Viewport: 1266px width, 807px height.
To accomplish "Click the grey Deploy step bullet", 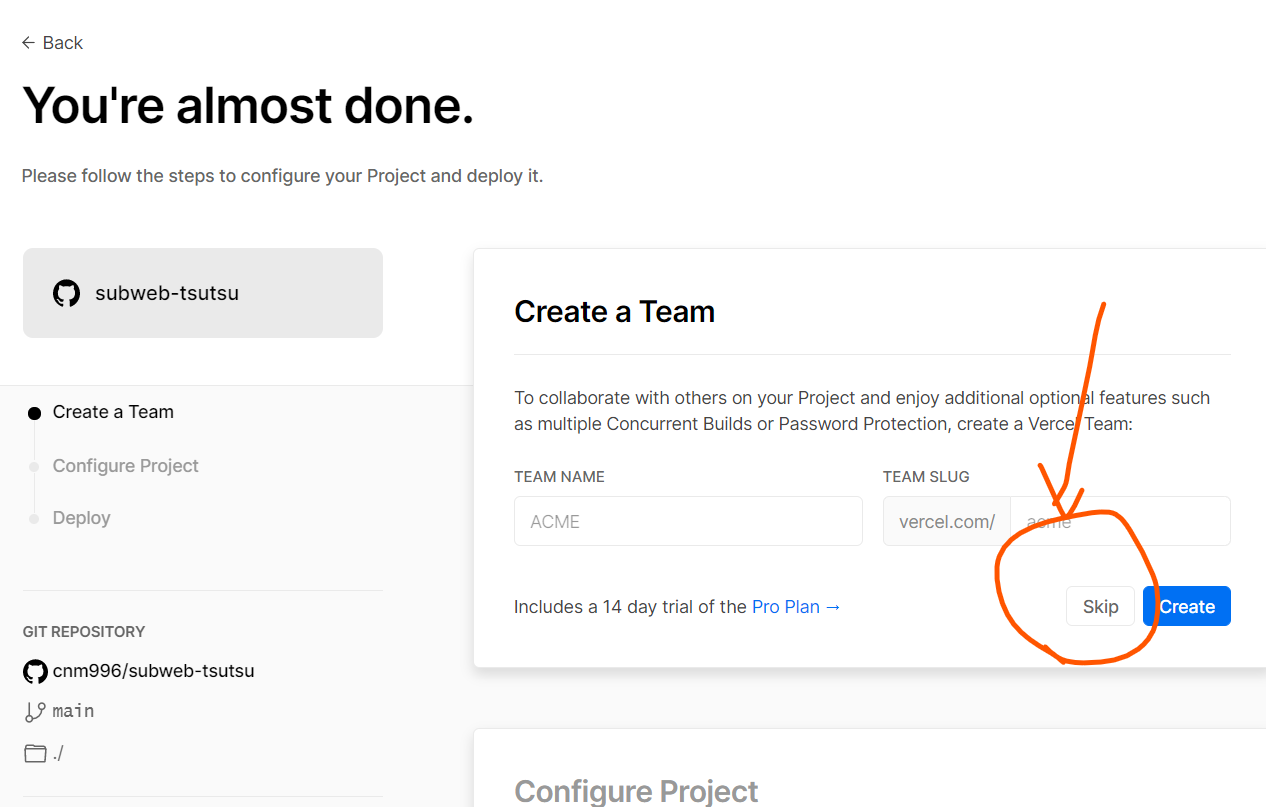I will click(x=34, y=519).
